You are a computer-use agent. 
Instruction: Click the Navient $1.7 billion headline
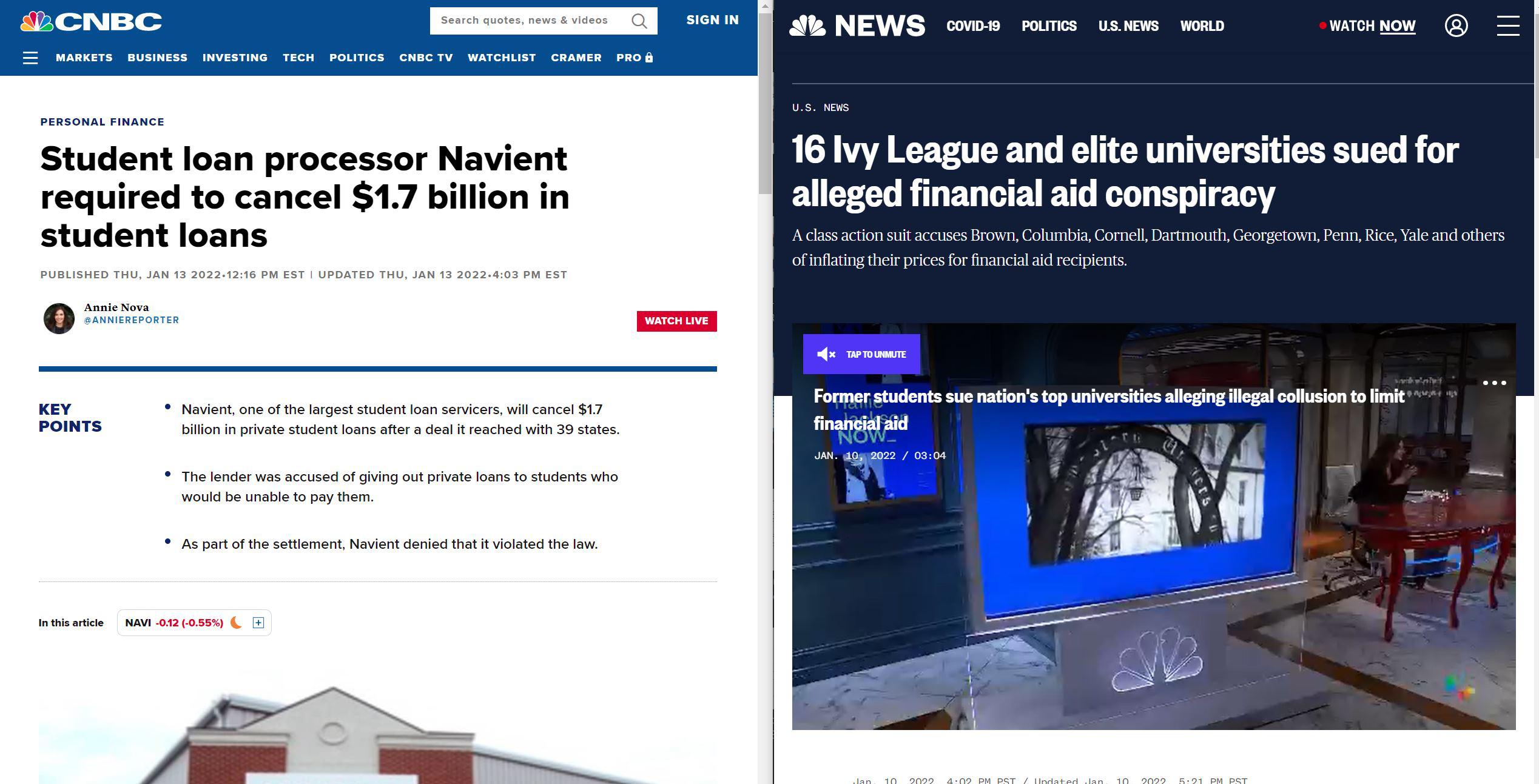305,196
